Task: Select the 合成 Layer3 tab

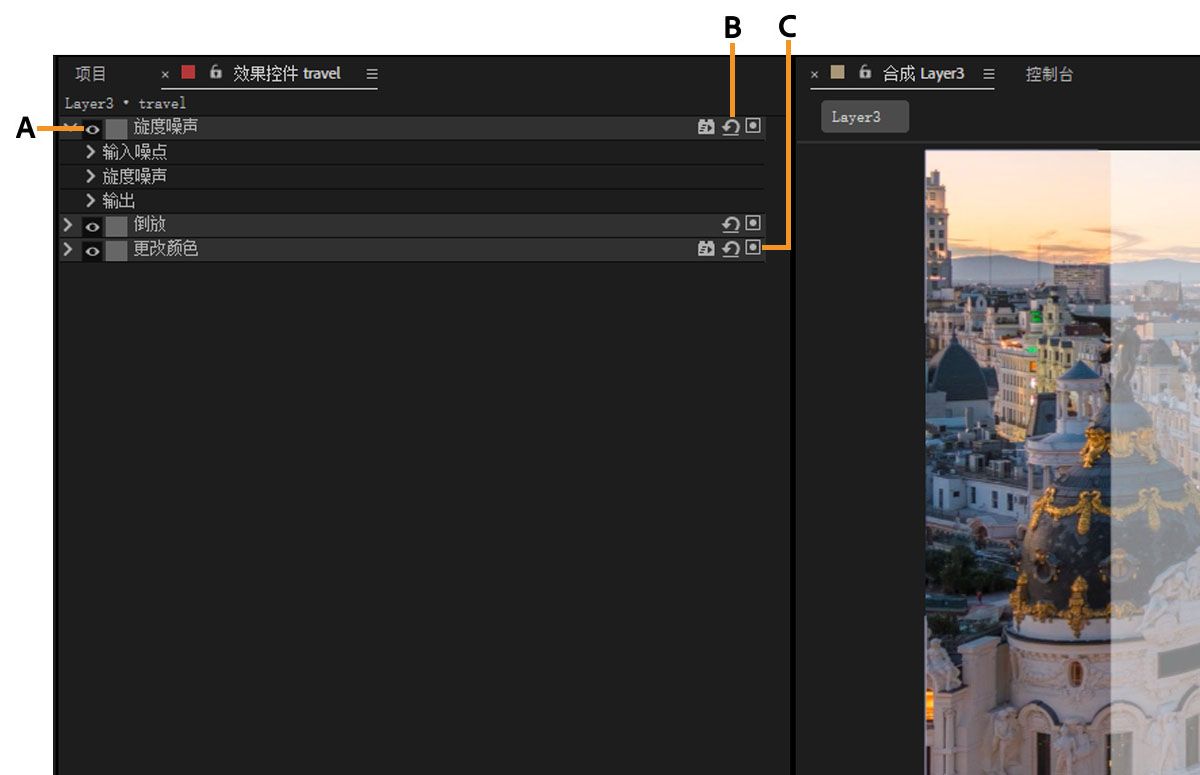Action: pyautogui.click(x=924, y=73)
